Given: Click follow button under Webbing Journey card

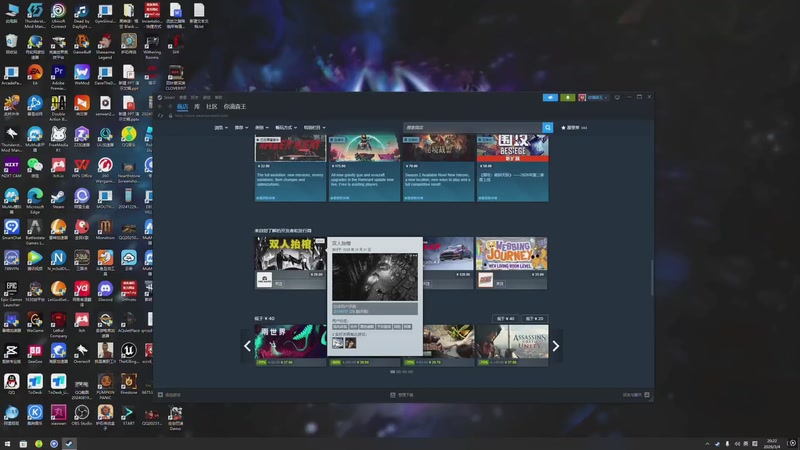Looking at the screenshot, I should pos(500,283).
